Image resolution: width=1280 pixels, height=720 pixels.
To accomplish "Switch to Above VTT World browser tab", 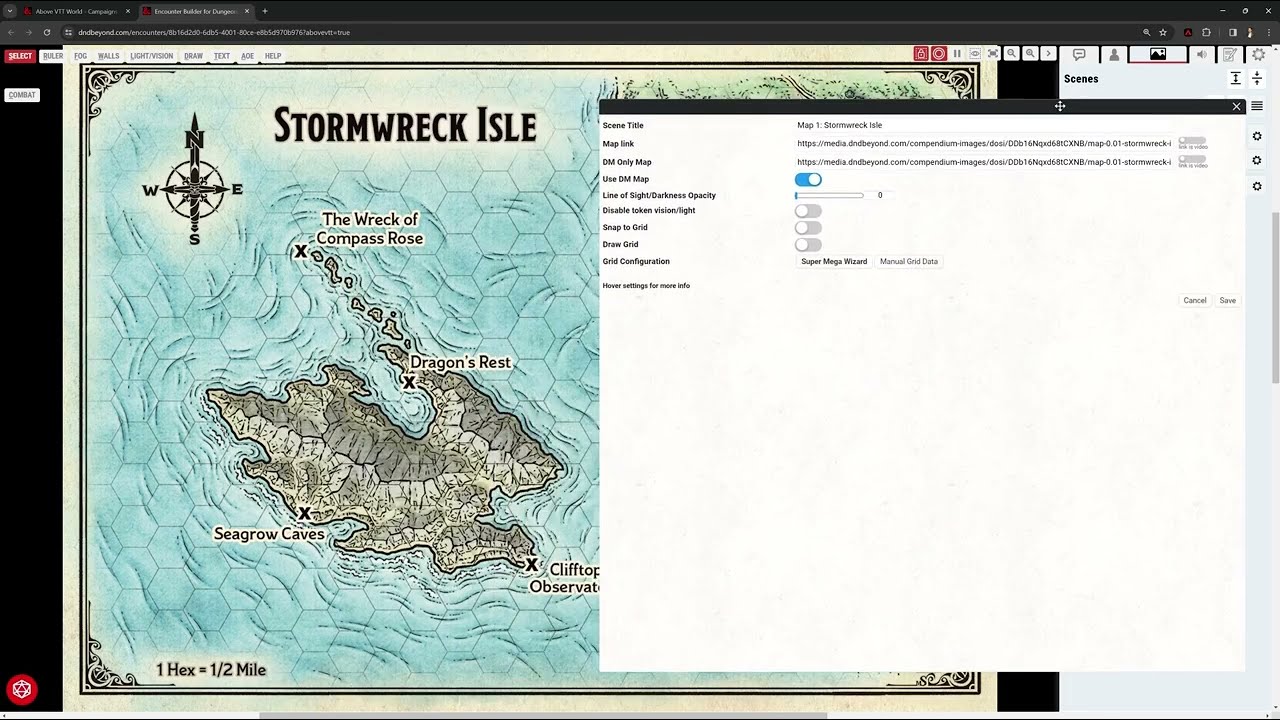I will tap(77, 11).
